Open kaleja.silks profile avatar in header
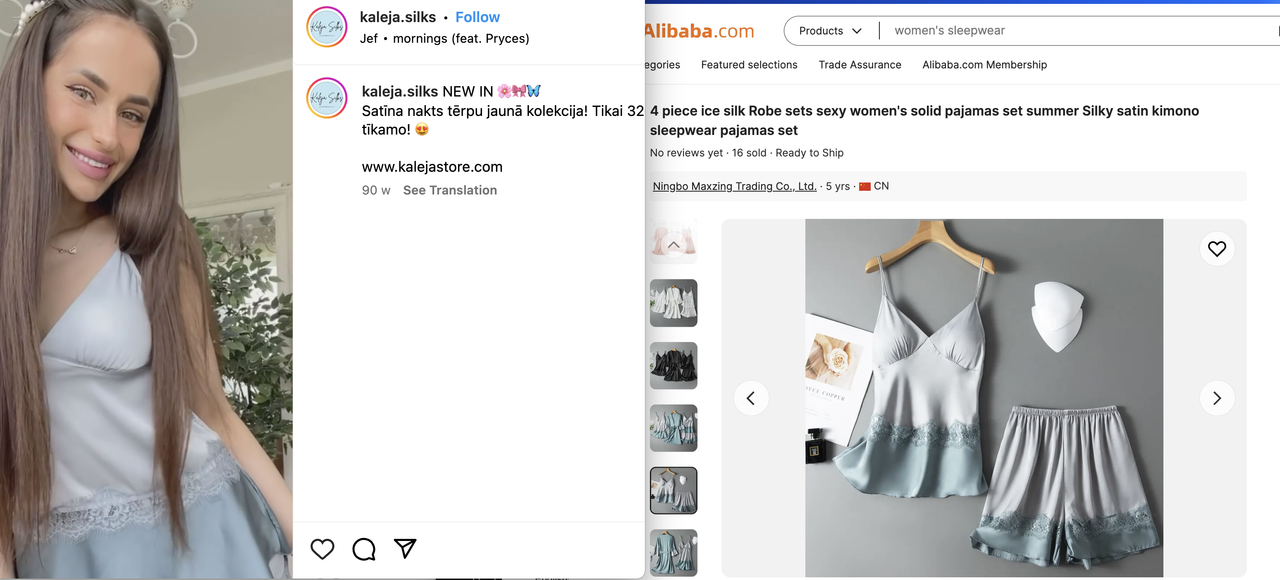 point(327,27)
